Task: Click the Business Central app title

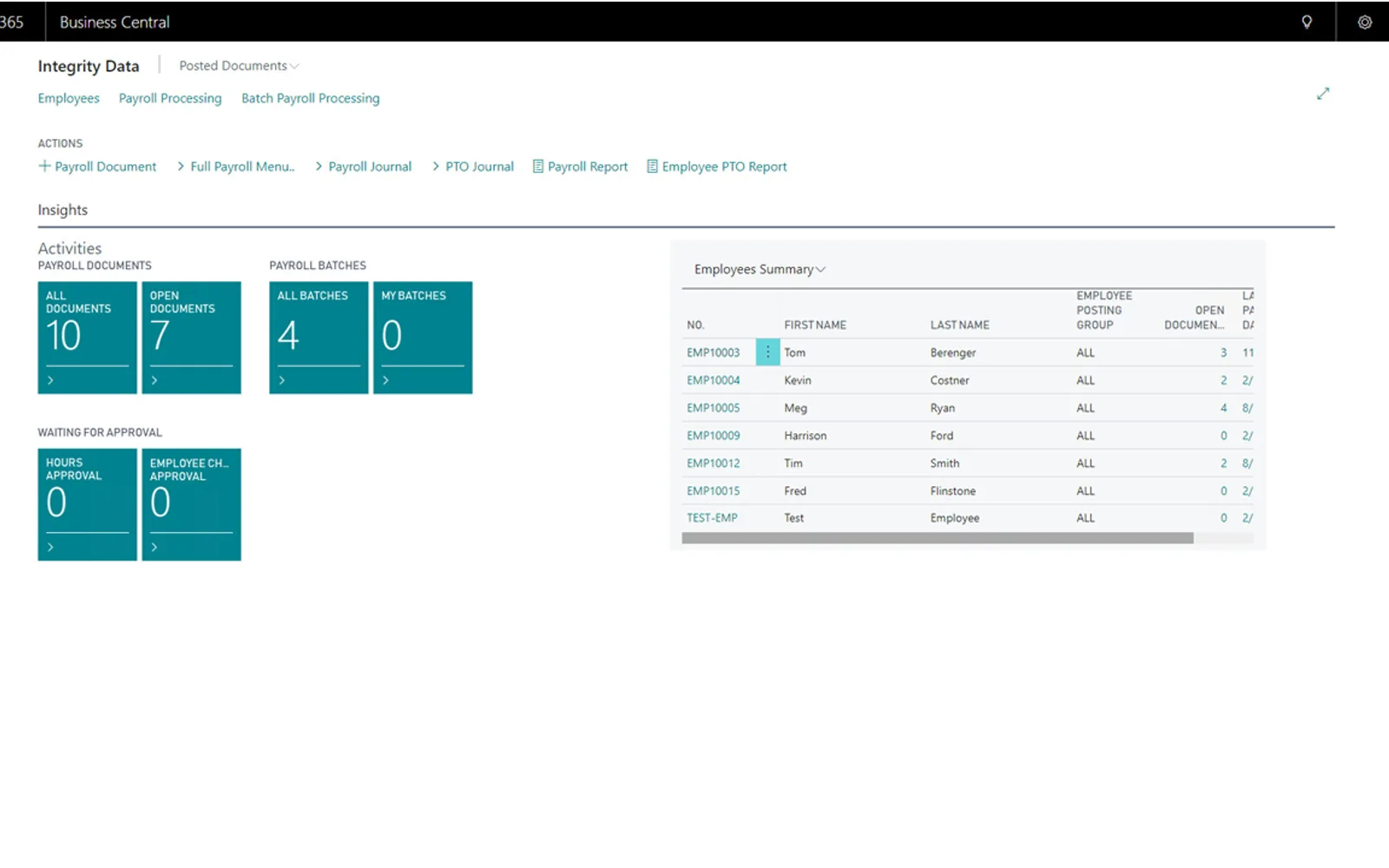Action: tap(115, 22)
